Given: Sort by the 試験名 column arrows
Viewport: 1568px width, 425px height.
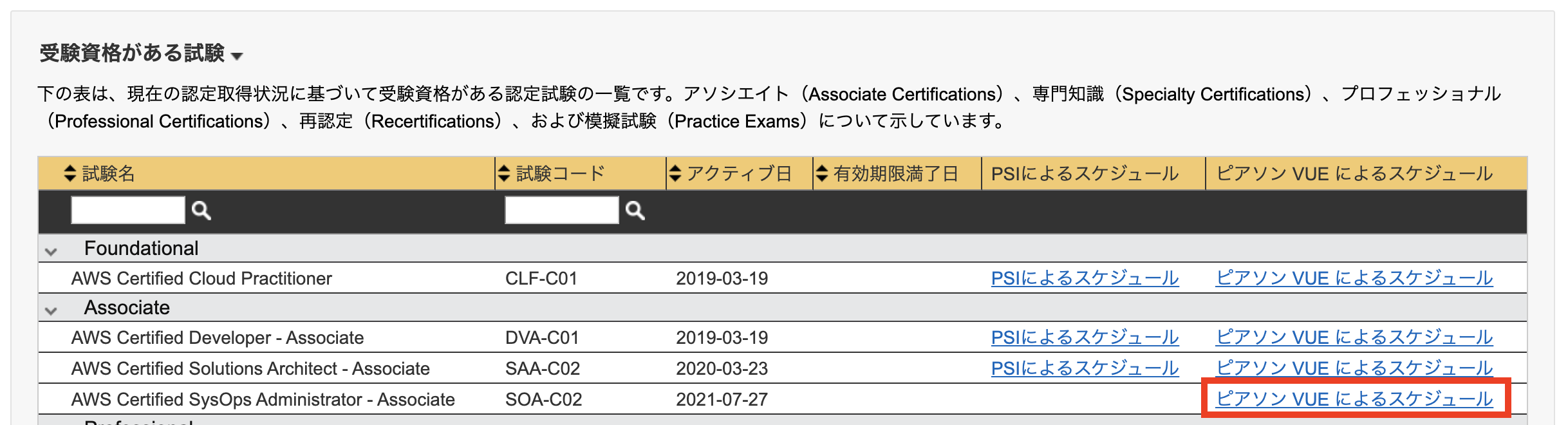Looking at the screenshot, I should tap(70, 173).
